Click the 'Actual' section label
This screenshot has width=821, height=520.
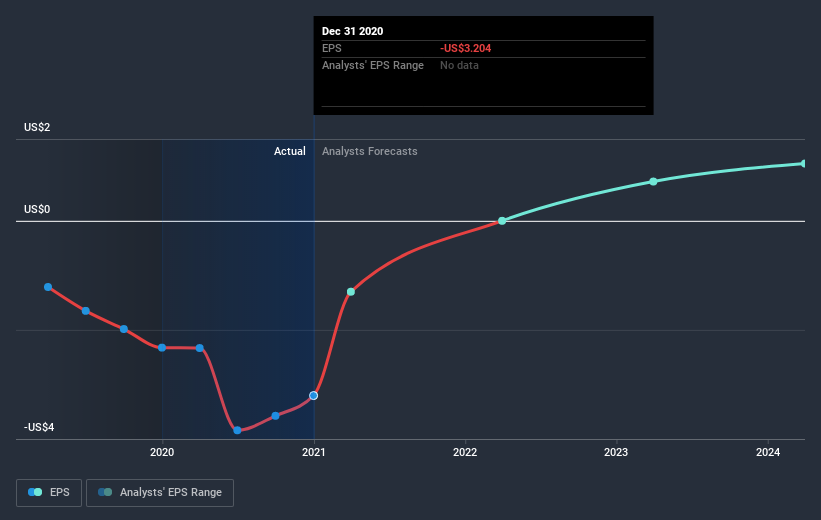point(290,151)
